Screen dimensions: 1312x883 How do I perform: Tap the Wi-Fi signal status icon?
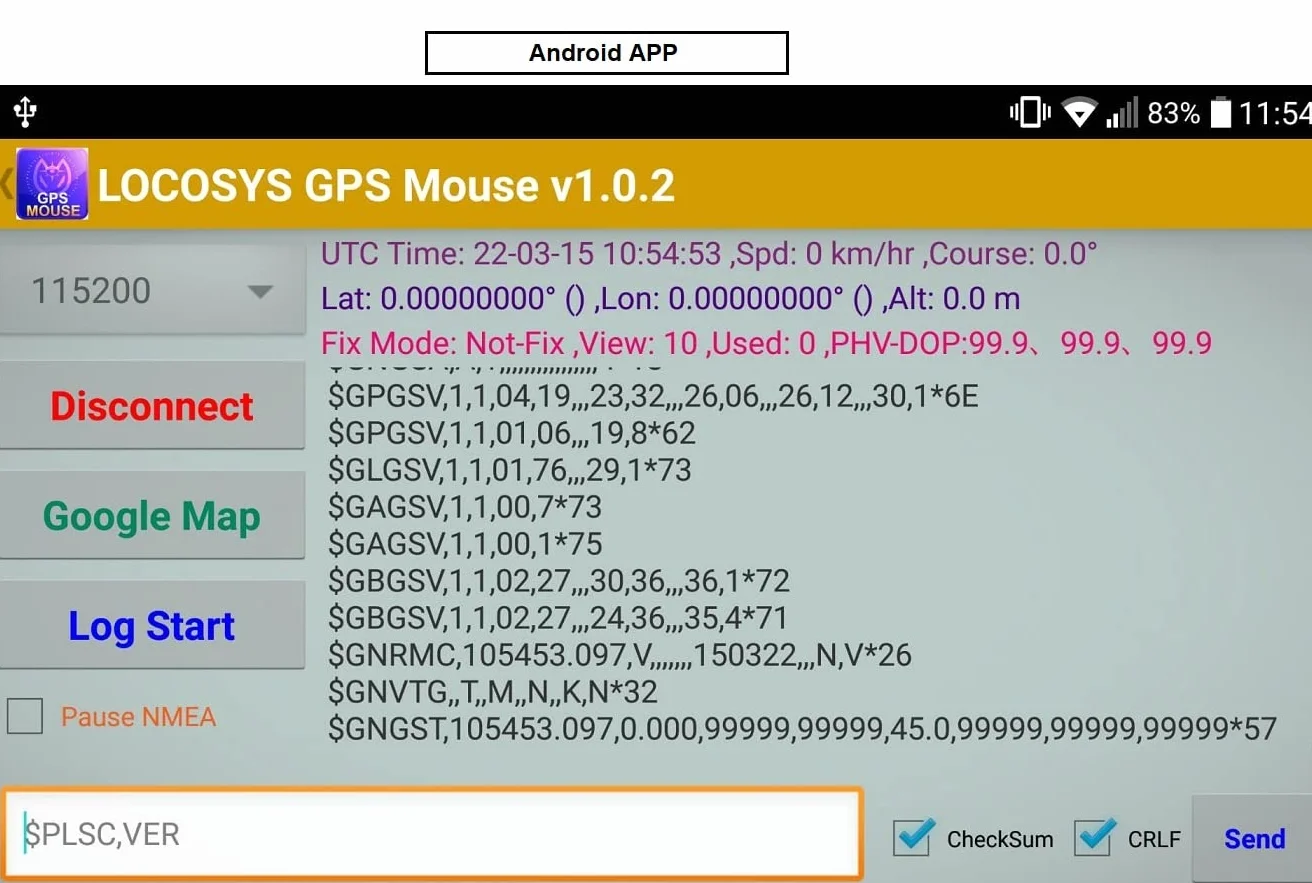[1080, 113]
